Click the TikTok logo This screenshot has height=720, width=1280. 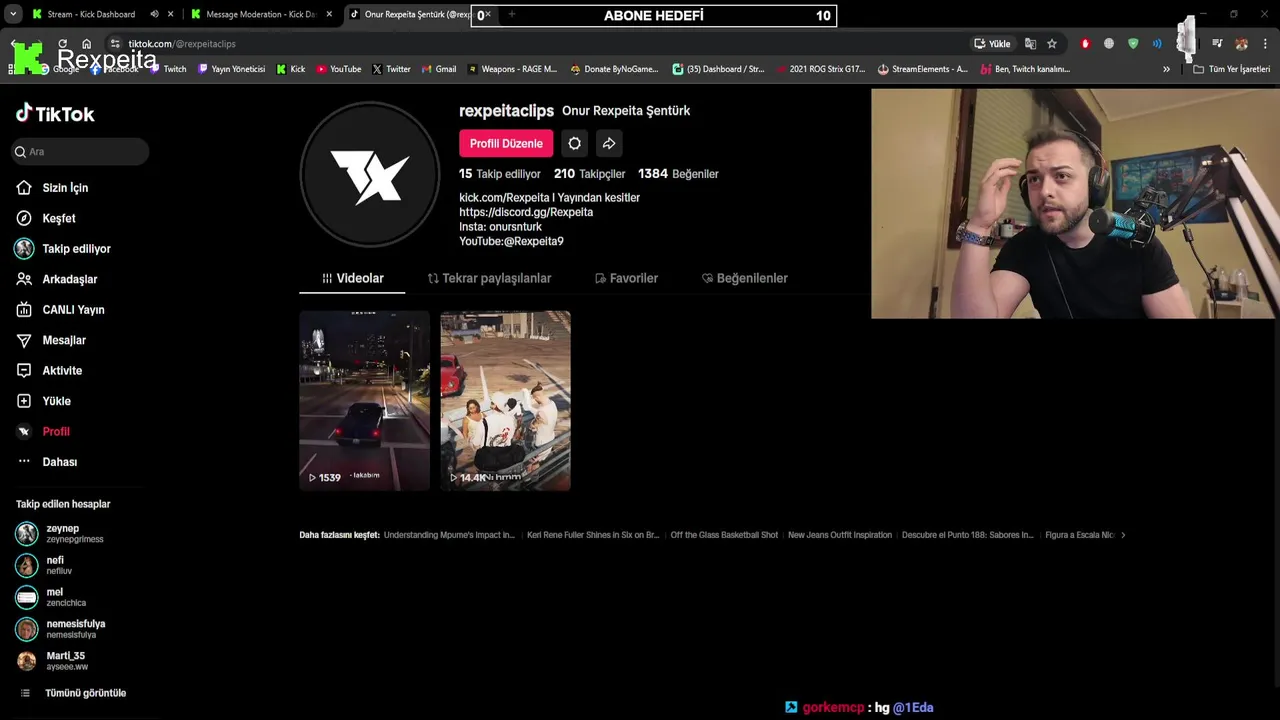click(55, 114)
